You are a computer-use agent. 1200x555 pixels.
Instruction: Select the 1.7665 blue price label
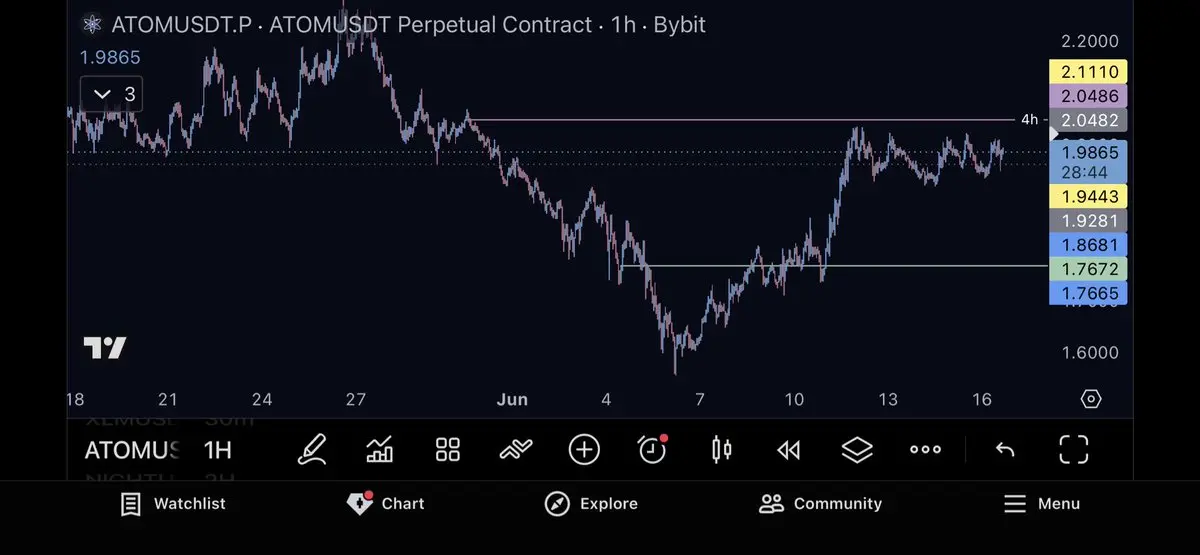1088,293
